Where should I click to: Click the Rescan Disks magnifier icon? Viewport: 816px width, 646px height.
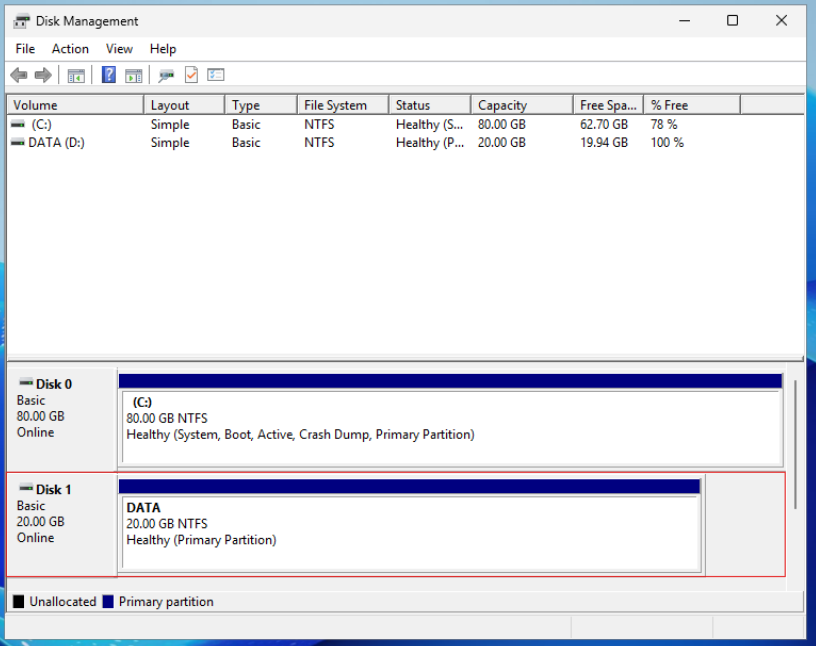coord(166,75)
